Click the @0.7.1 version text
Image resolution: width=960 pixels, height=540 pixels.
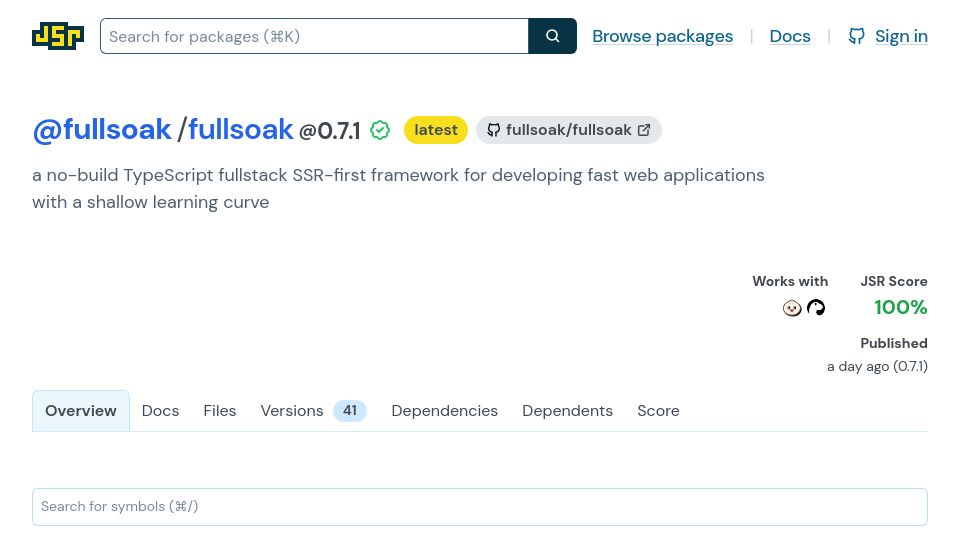(x=329, y=131)
